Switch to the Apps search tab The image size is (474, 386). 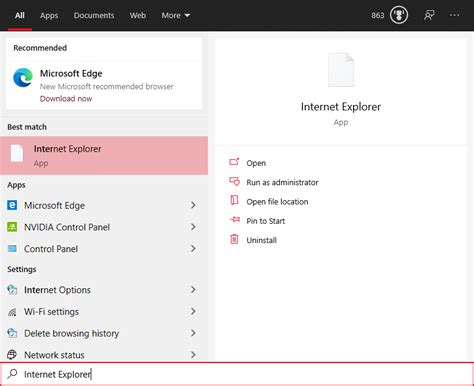49,15
